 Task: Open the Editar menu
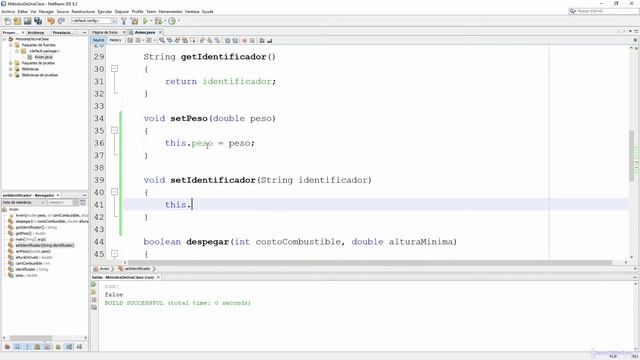tap(23, 11)
